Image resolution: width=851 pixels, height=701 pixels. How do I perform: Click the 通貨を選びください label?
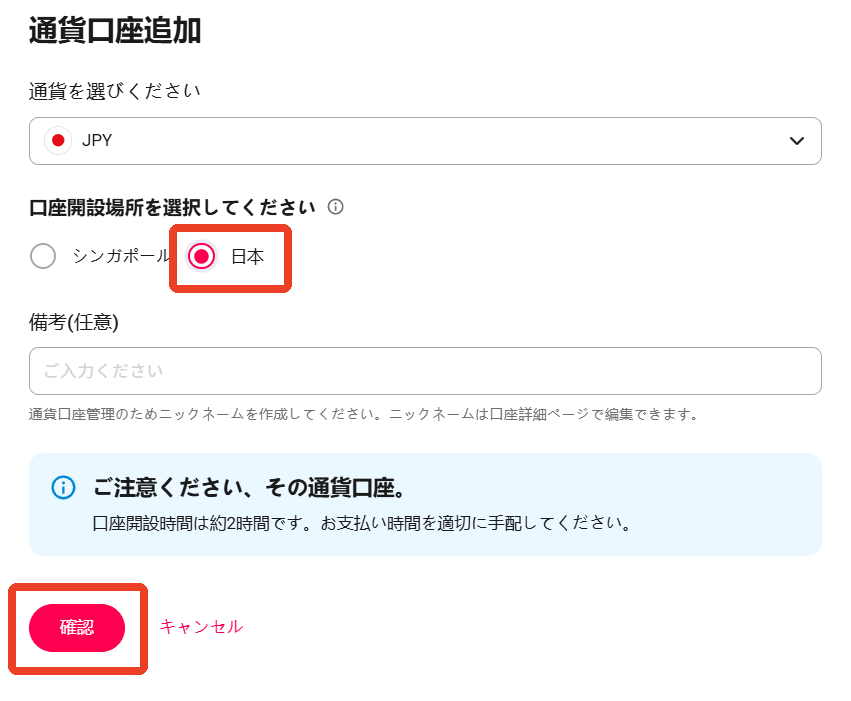pos(115,91)
